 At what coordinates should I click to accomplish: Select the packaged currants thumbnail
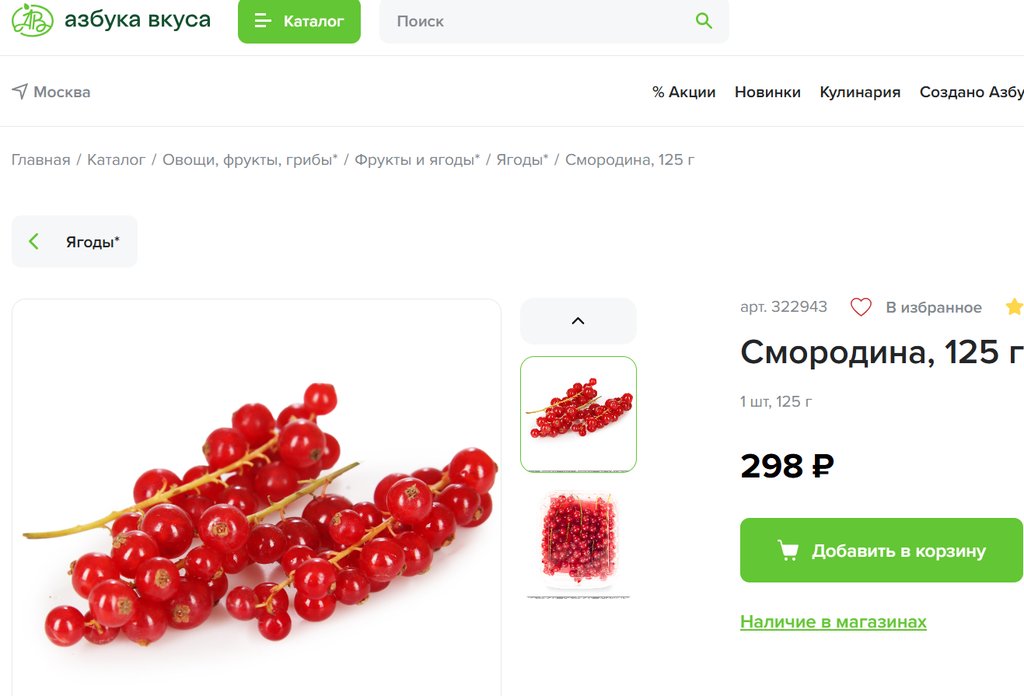578,542
